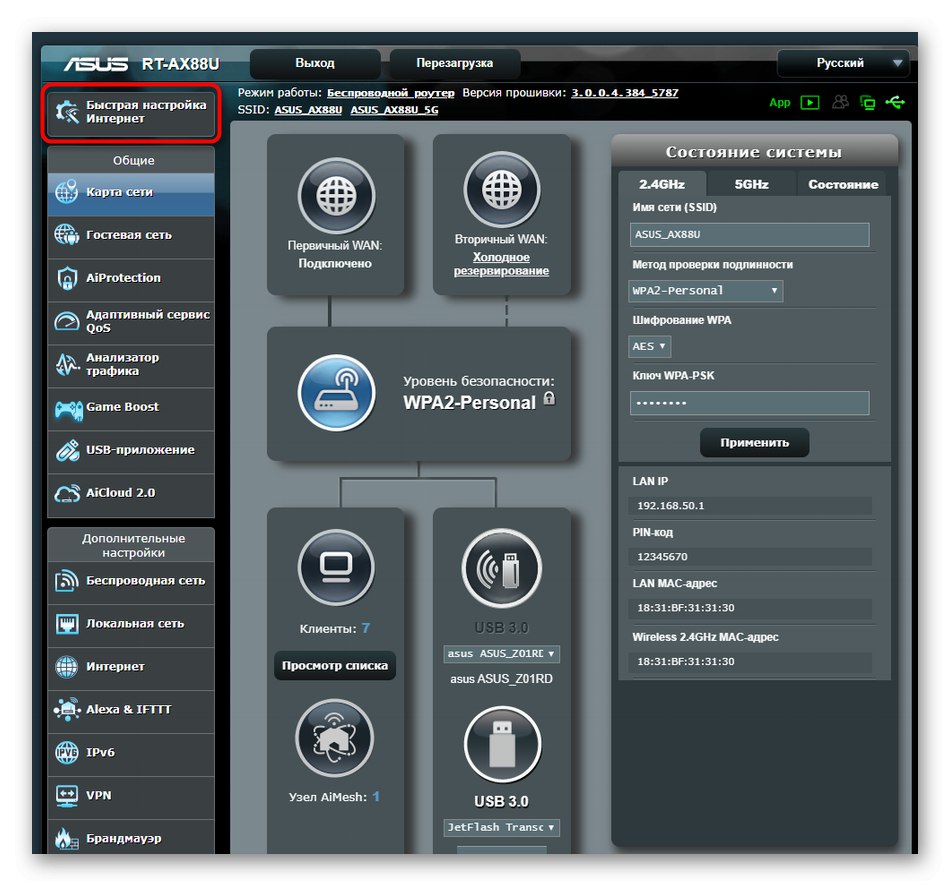This screenshot has height=886, width=950.
Task: Click the Выход logout button
Action: 315,63
